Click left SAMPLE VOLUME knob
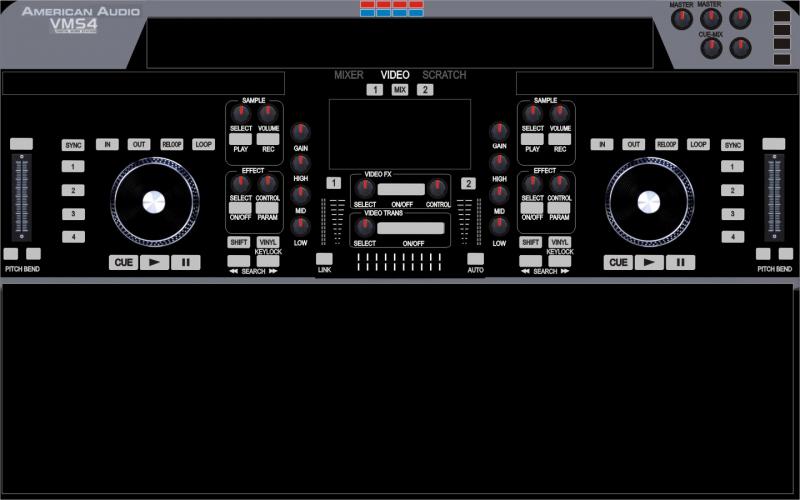This screenshot has height=500, width=800. [267, 114]
